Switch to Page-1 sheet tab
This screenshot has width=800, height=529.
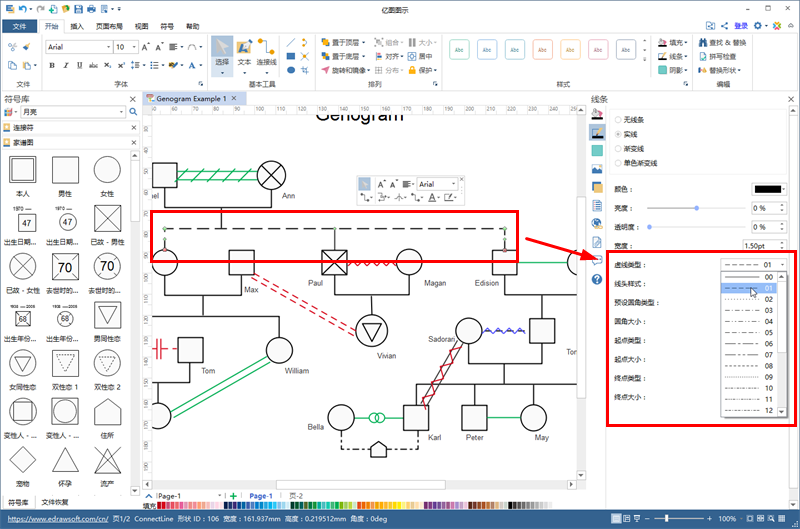coord(261,496)
